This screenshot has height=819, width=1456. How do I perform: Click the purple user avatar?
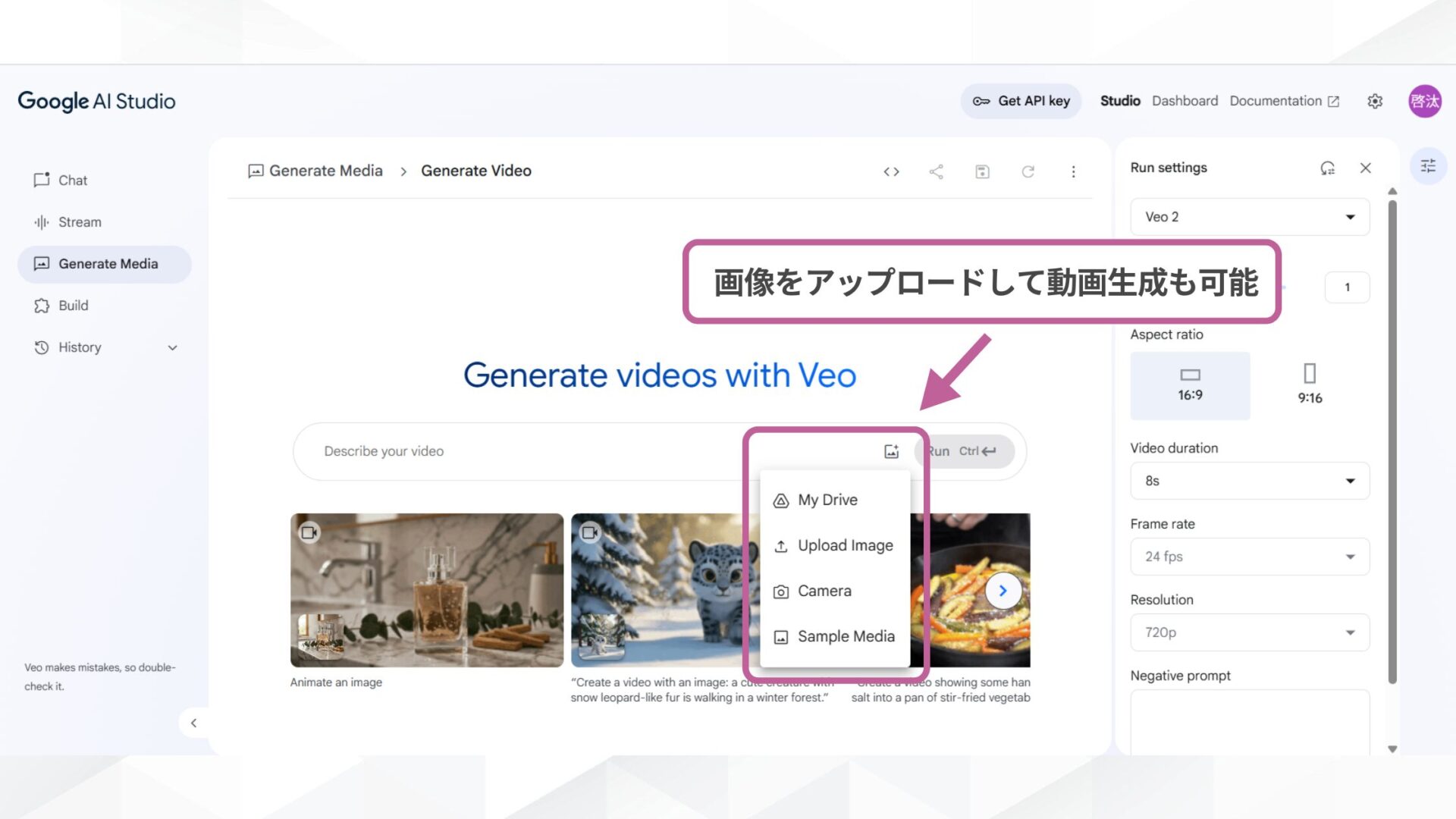tap(1424, 101)
